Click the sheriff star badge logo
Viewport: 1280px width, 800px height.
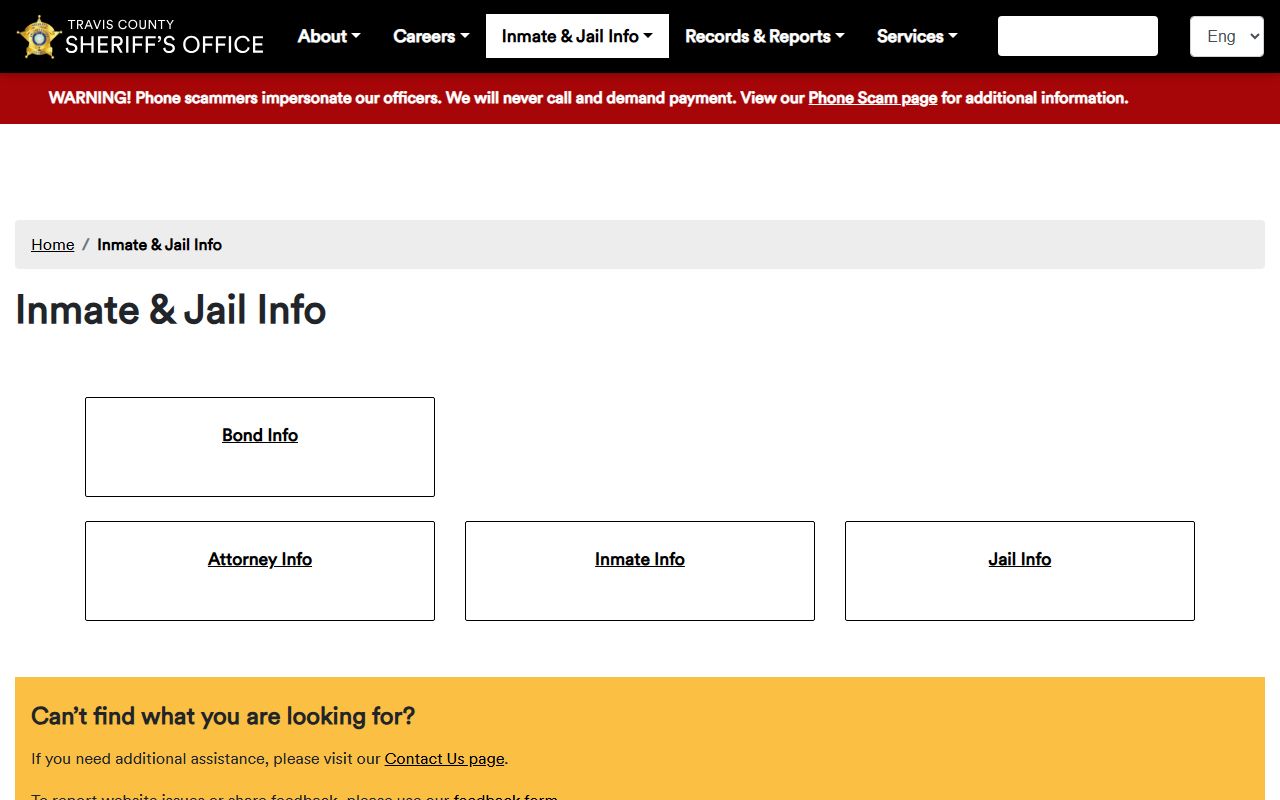[x=39, y=37]
